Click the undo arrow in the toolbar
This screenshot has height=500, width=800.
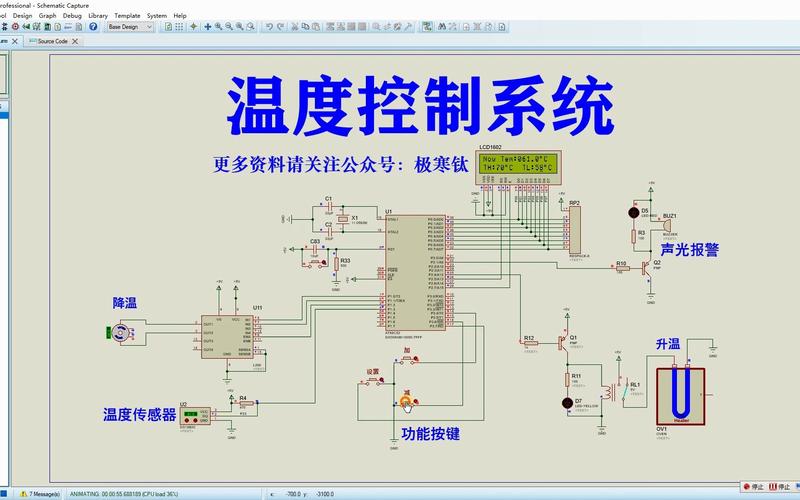(x=269, y=27)
